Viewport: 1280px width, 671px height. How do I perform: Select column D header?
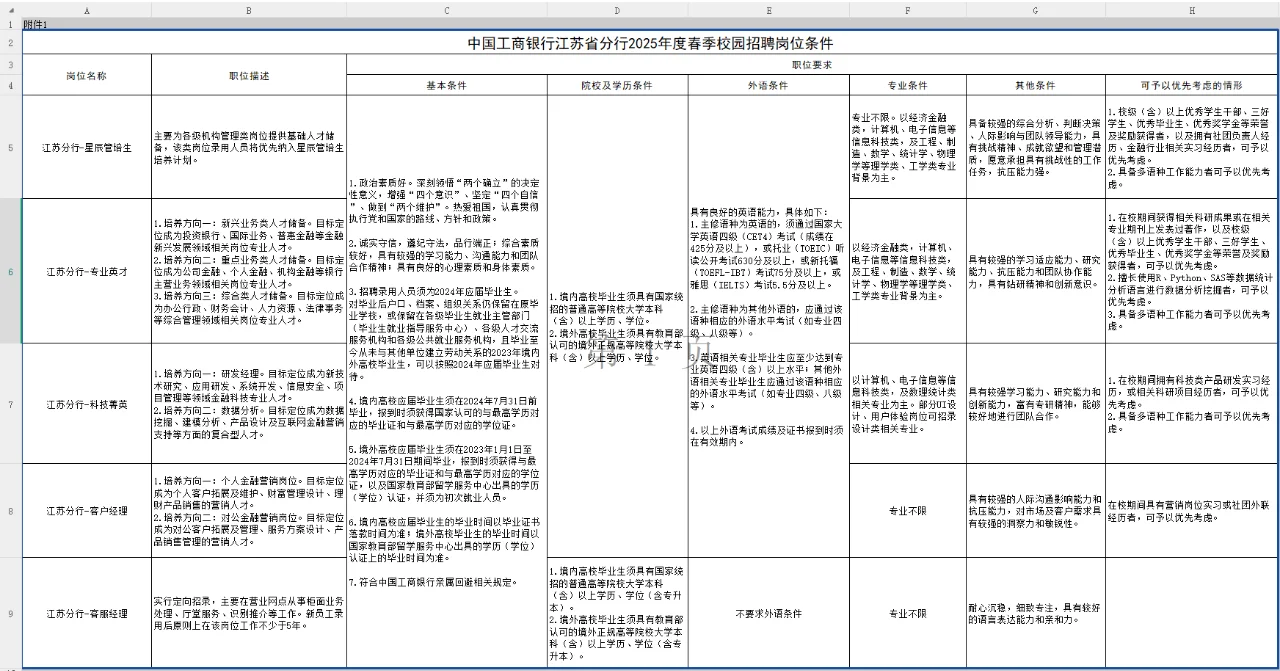click(x=617, y=10)
